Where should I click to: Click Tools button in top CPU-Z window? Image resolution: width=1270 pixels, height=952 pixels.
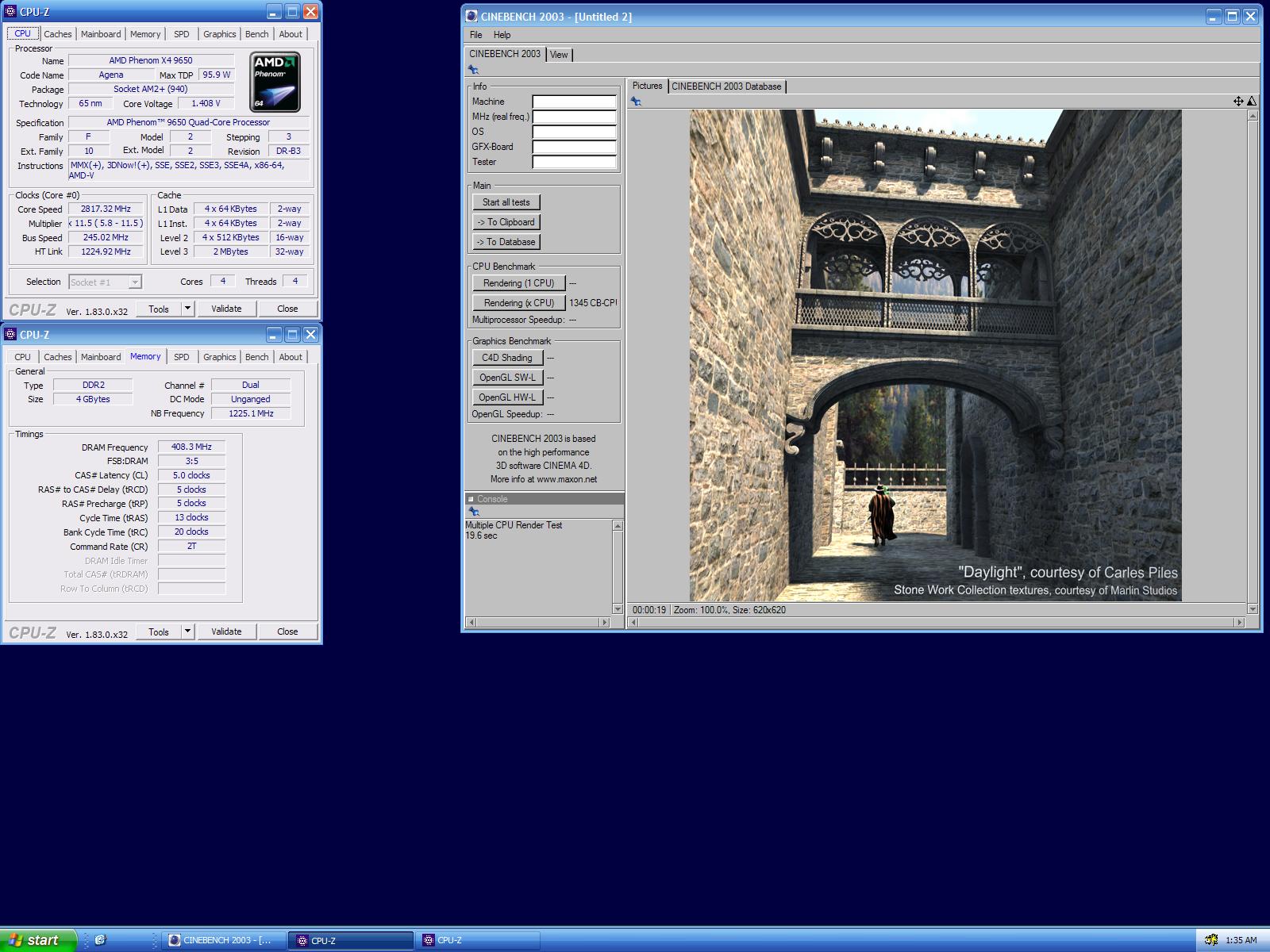pyautogui.click(x=159, y=309)
